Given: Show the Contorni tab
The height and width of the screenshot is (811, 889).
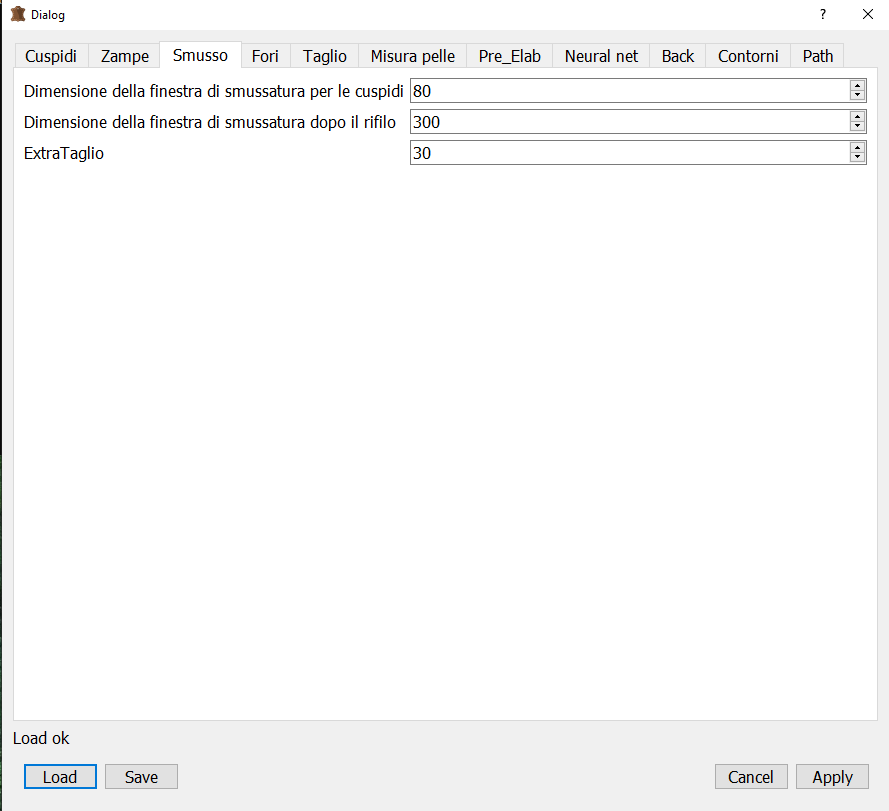Looking at the screenshot, I should pyautogui.click(x=748, y=56).
